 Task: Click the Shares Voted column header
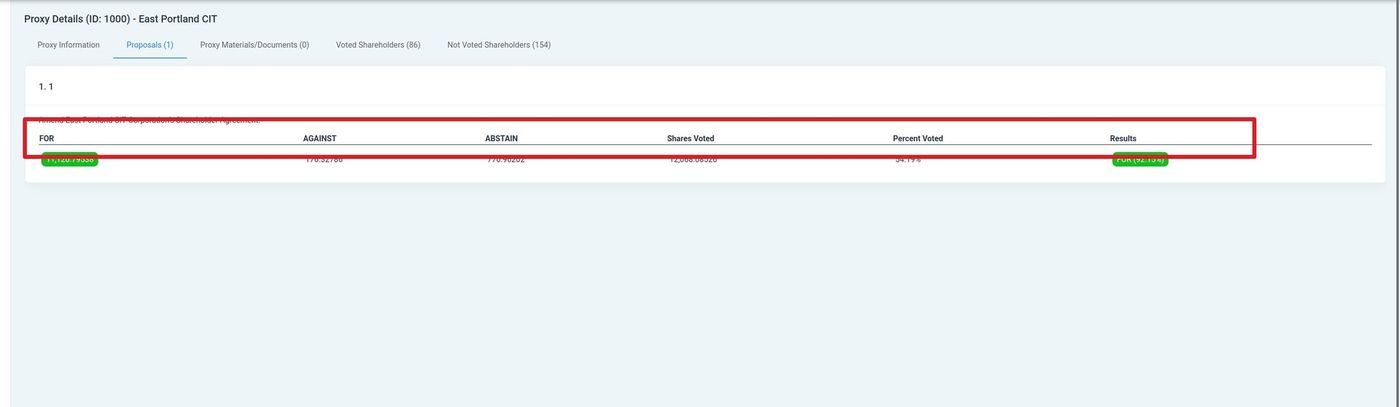tap(690, 138)
